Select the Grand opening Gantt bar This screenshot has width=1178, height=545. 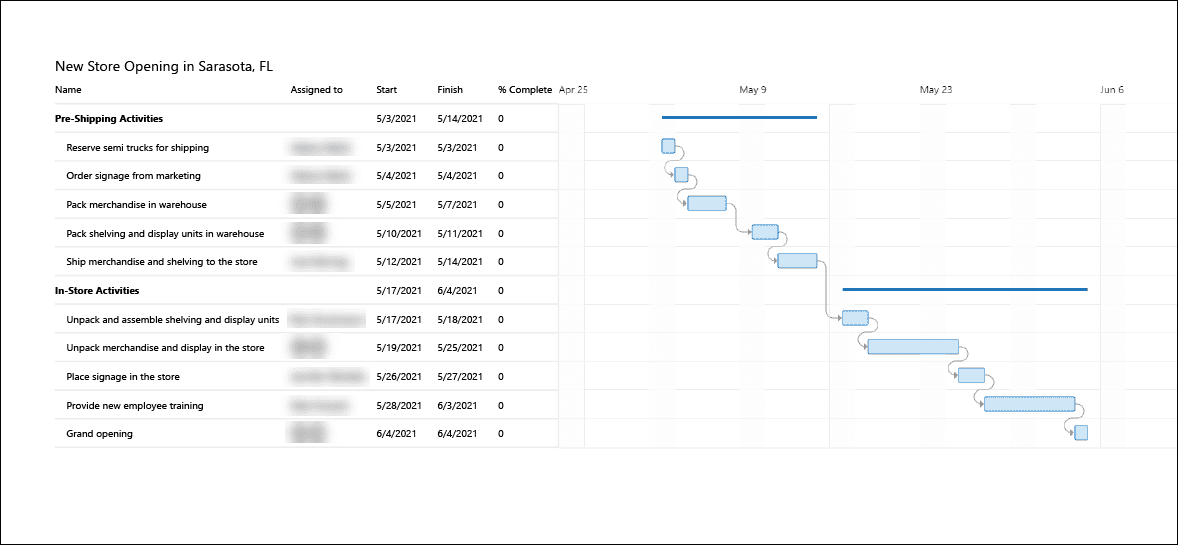pyautogui.click(x=1081, y=432)
